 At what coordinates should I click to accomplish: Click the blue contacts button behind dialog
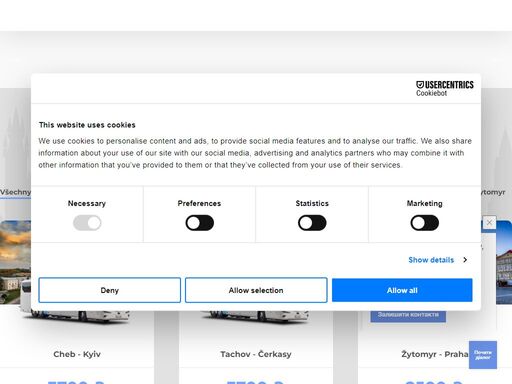click(x=408, y=315)
